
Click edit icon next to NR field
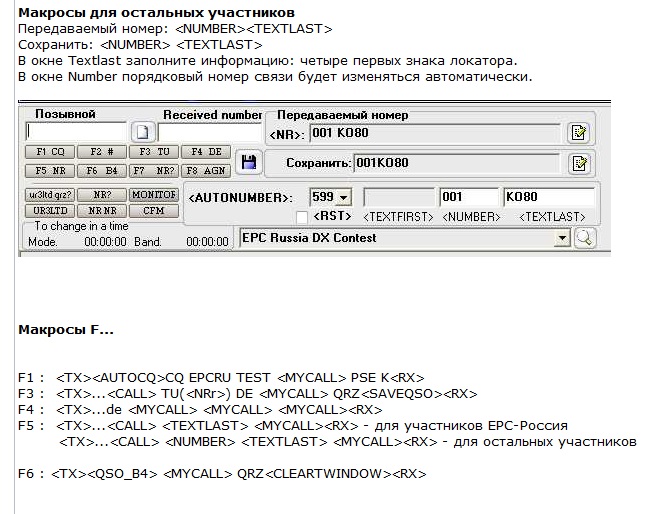(578, 132)
